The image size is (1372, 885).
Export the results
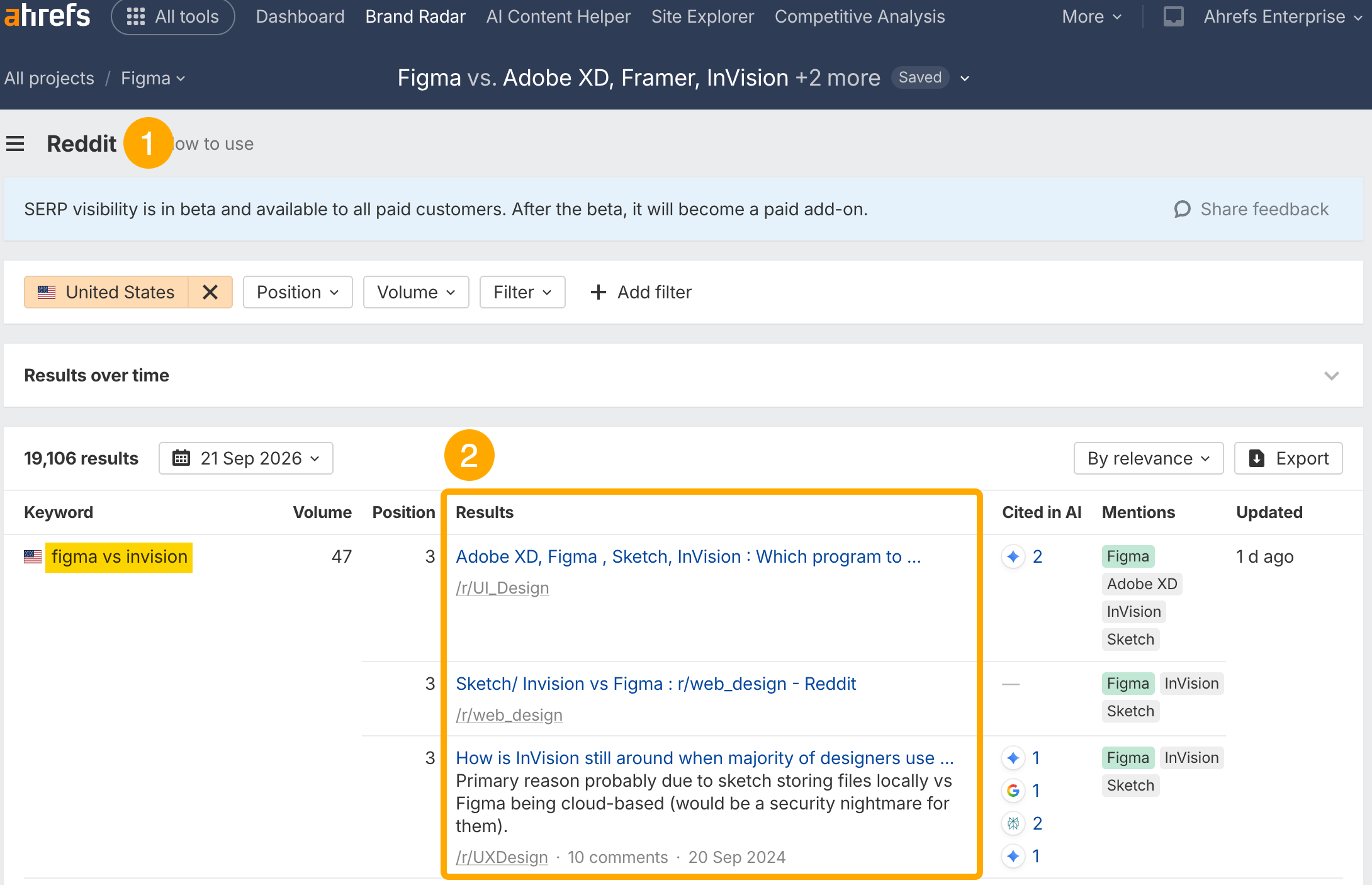[x=1288, y=458]
